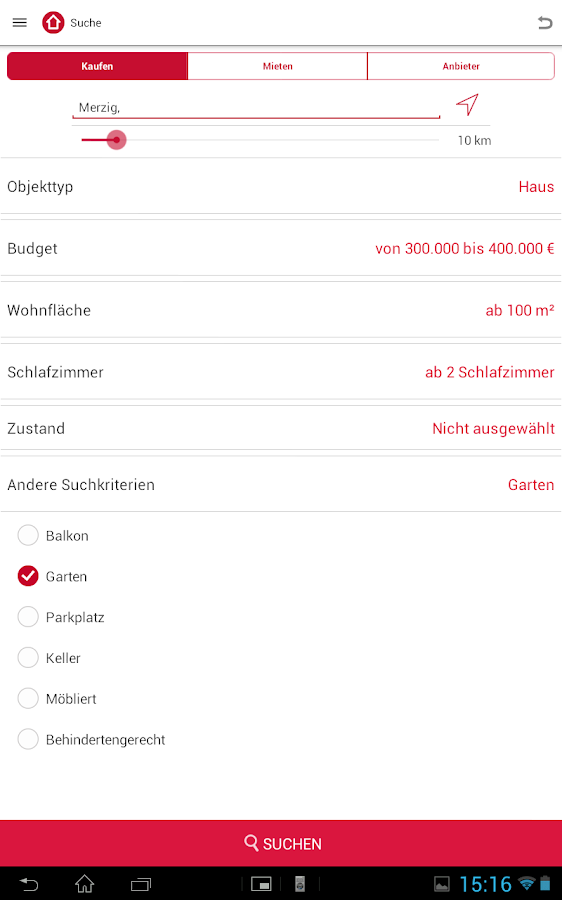Open the Objekttyp selector showing Haus
The image size is (562, 900).
pos(281,187)
